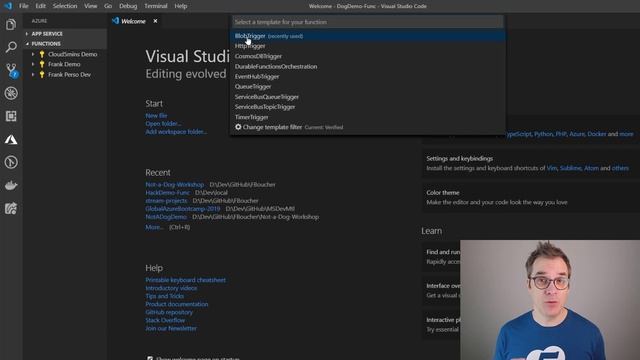The width and height of the screenshot is (640, 360).
Task: Open recent HackDemo-Func folder
Action: point(167,193)
